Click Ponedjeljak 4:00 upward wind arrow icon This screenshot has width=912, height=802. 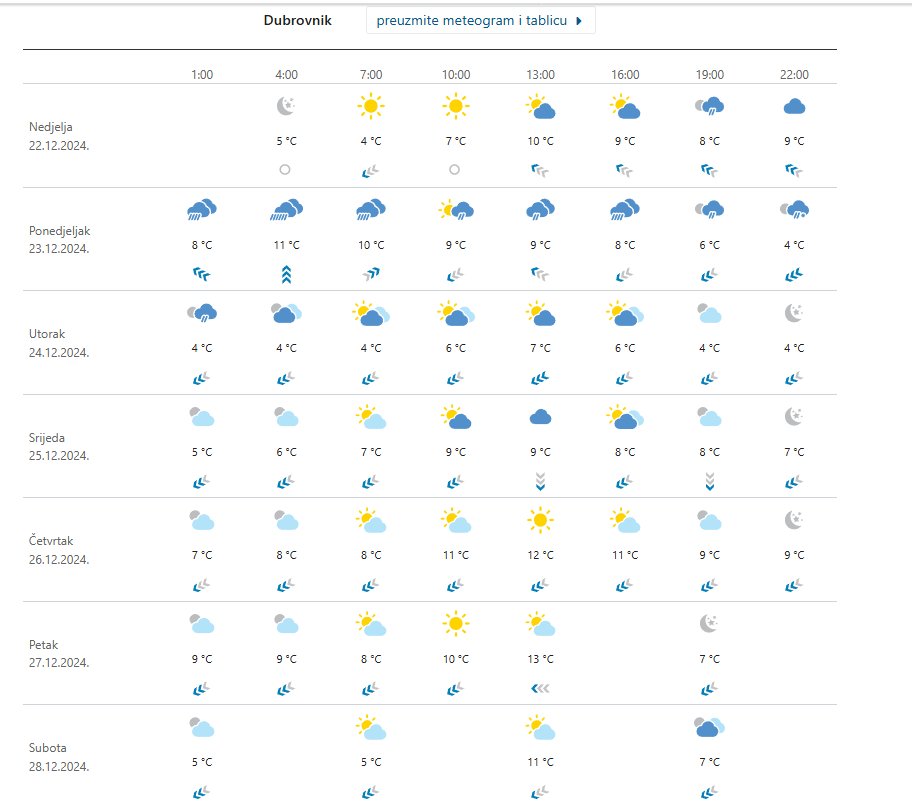[x=286, y=275]
